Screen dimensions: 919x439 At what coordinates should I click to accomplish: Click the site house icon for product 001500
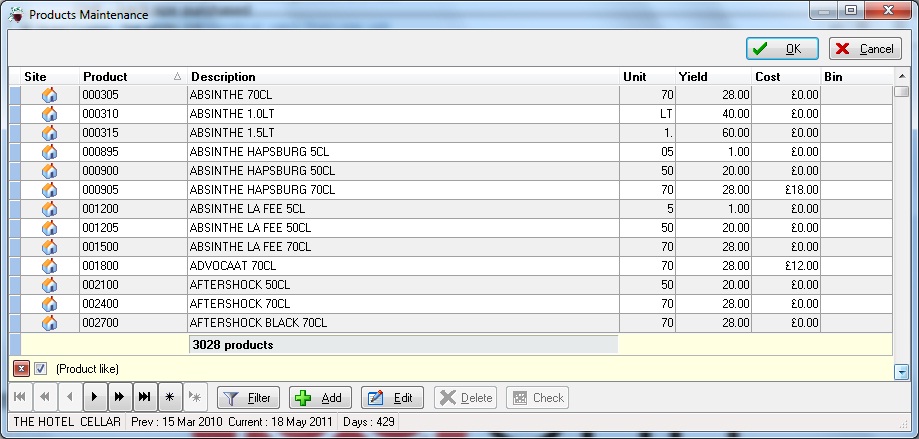click(x=50, y=247)
